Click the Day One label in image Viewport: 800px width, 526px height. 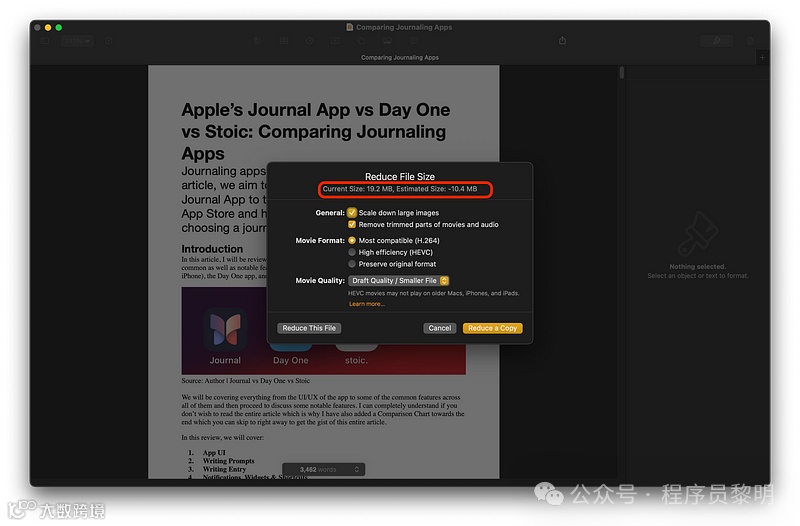pyautogui.click(x=290, y=360)
